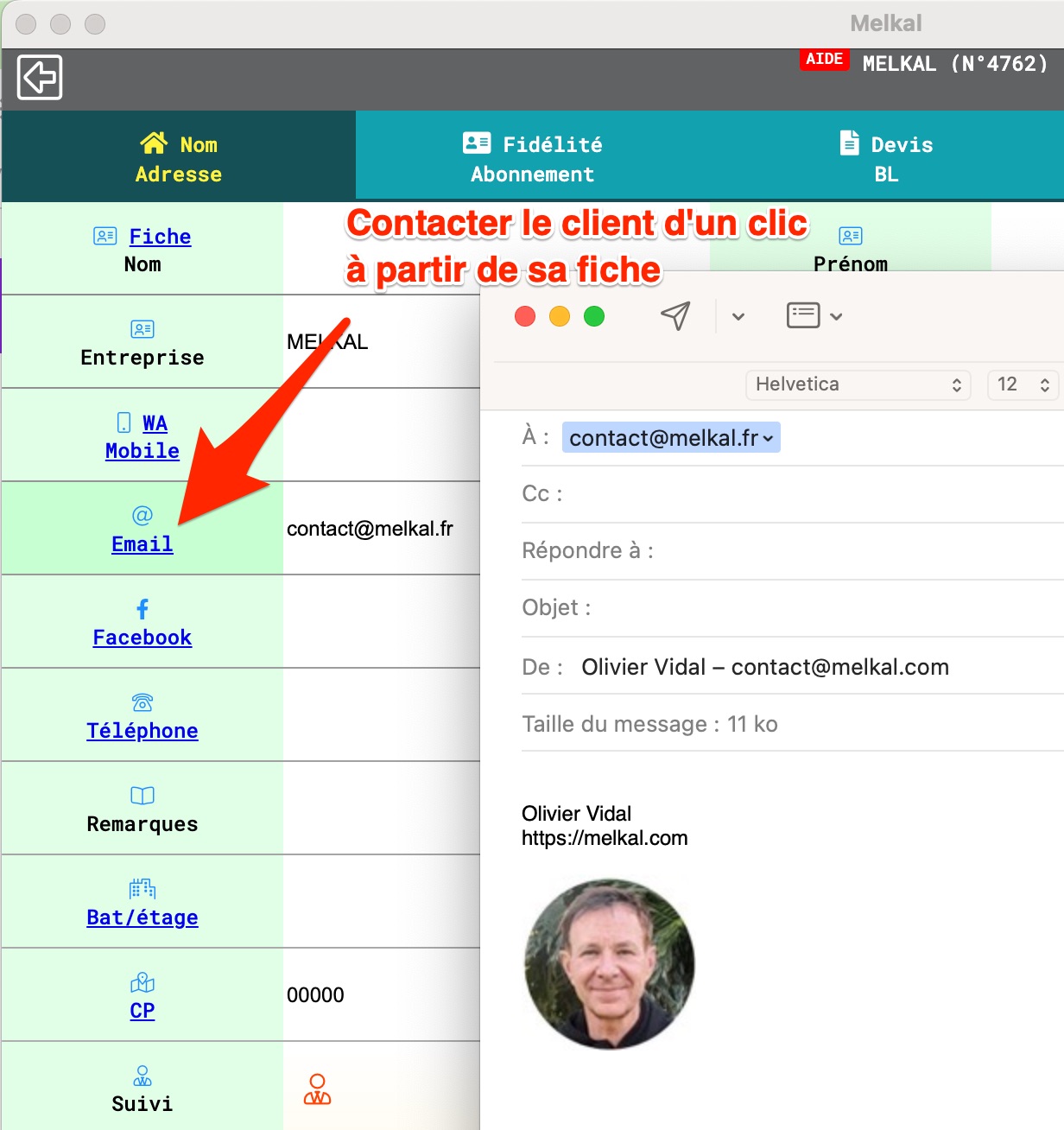Click the Facebook logo icon

(x=142, y=609)
